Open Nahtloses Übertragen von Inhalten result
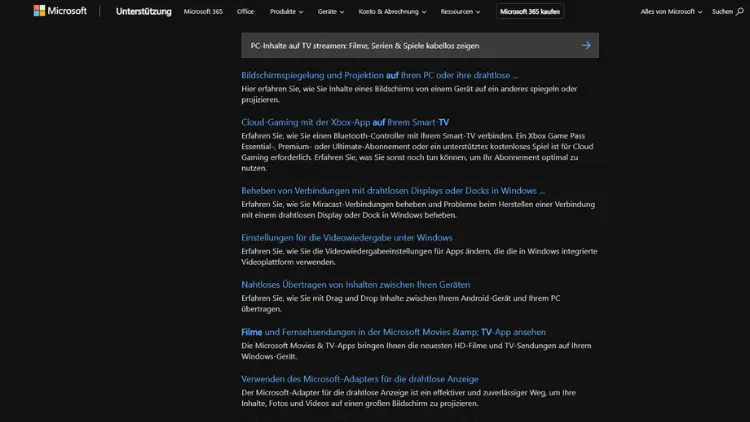 click(355, 284)
